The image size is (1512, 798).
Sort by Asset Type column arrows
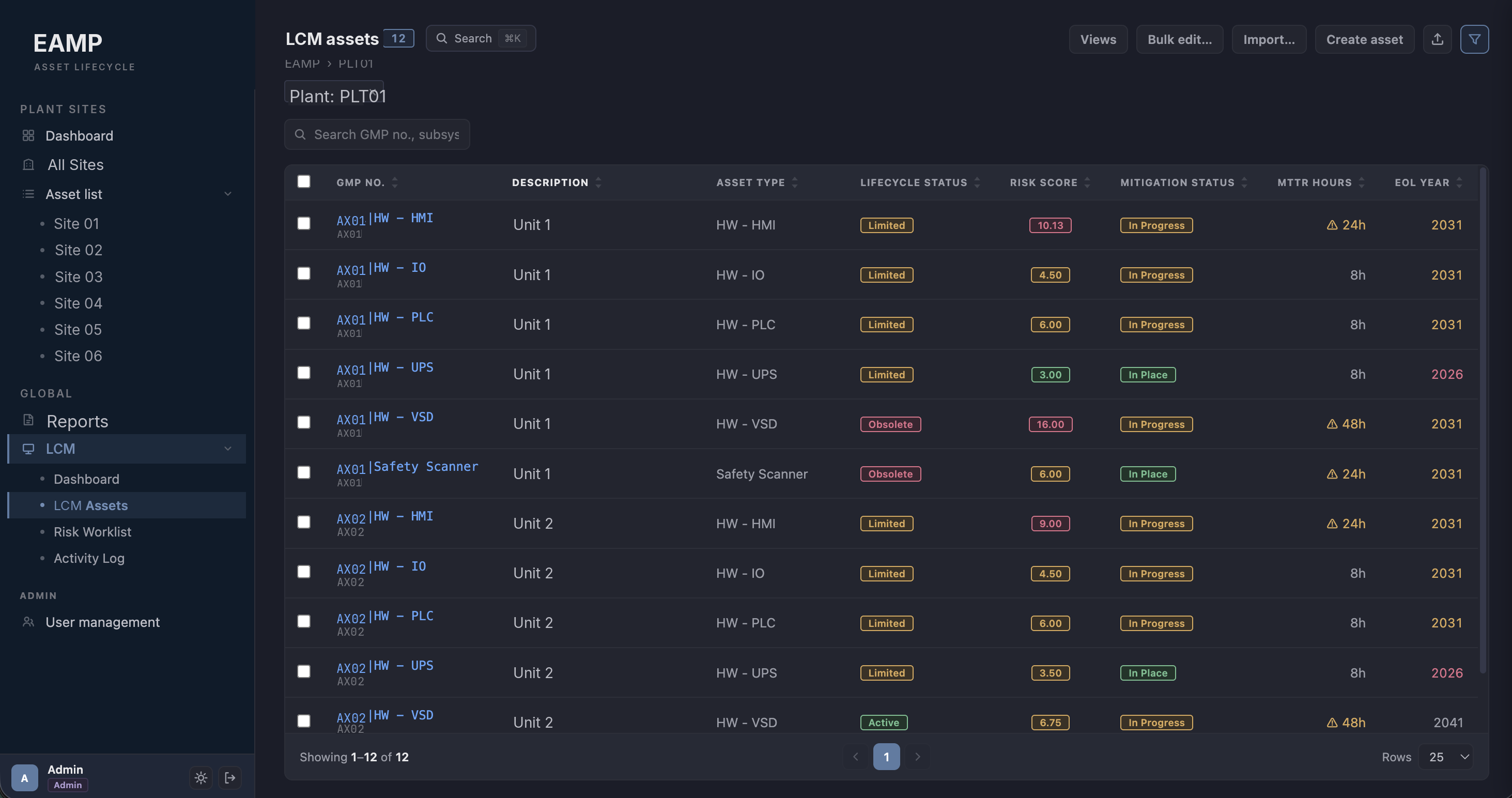tap(795, 182)
